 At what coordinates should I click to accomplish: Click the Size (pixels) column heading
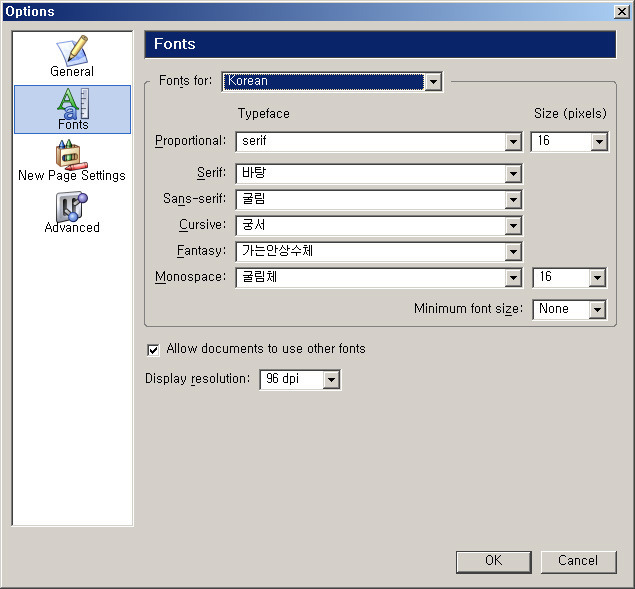tap(570, 113)
